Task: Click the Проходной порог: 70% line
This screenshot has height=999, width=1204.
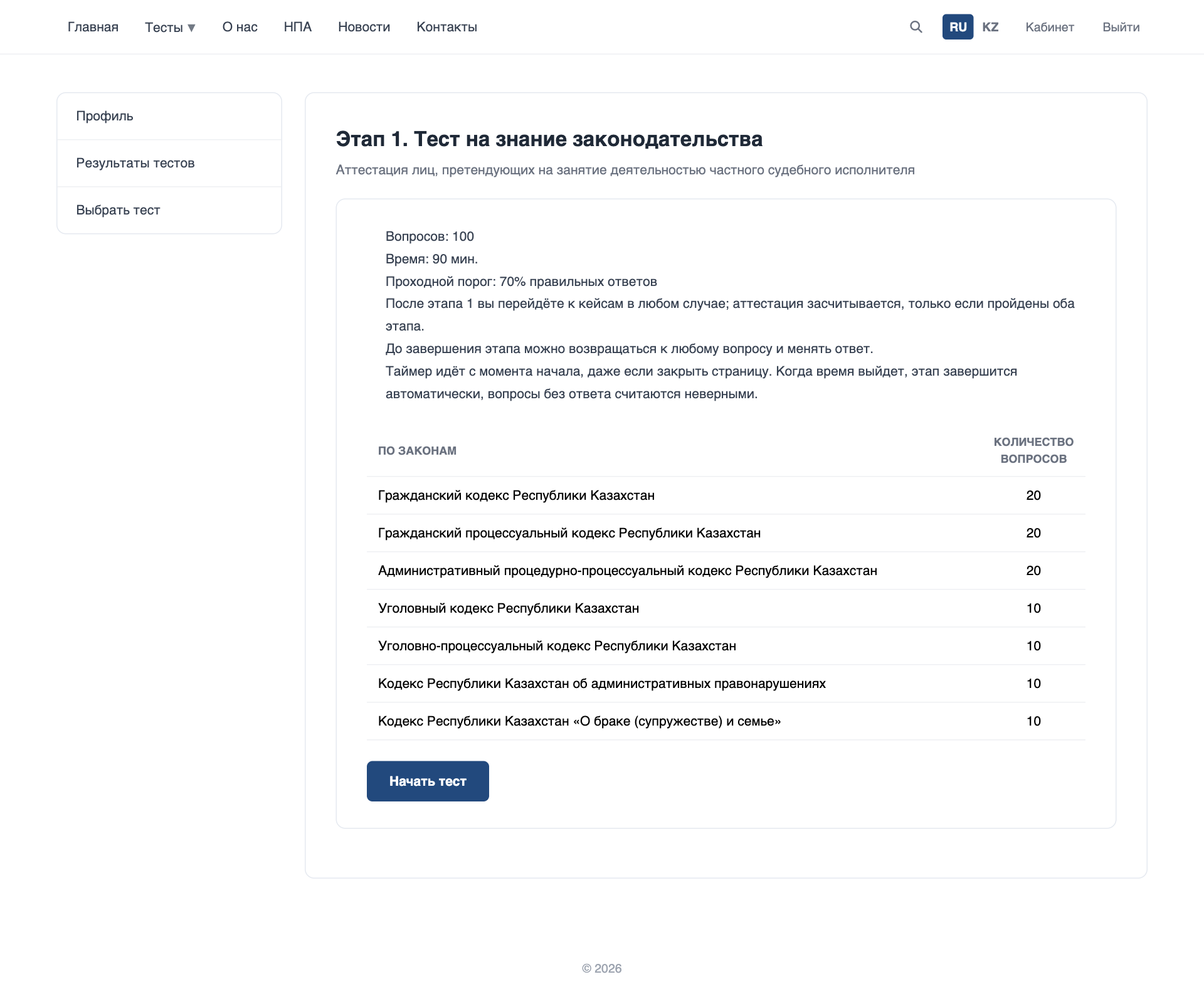Action: coord(521,282)
